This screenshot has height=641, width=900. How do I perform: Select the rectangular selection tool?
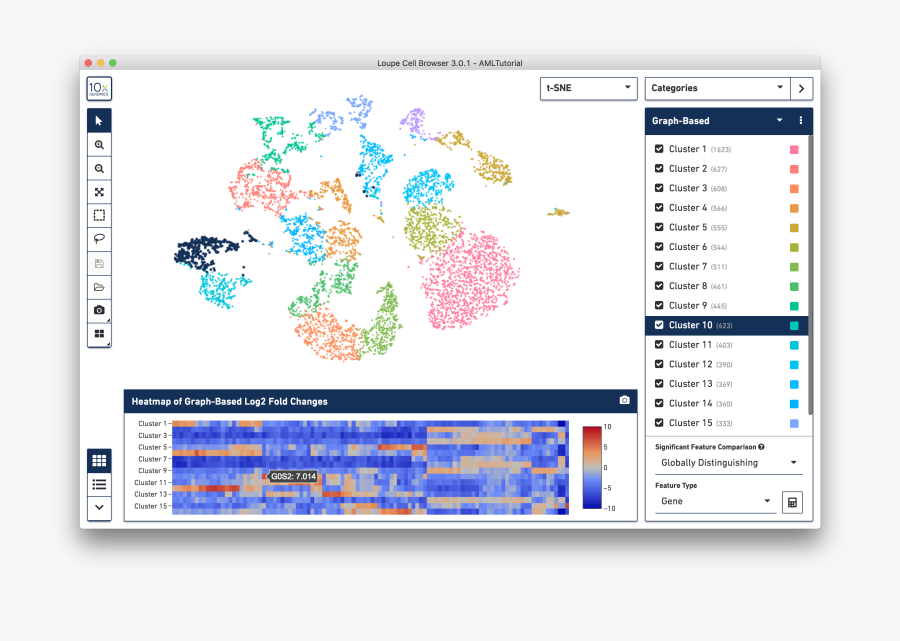(x=99, y=215)
